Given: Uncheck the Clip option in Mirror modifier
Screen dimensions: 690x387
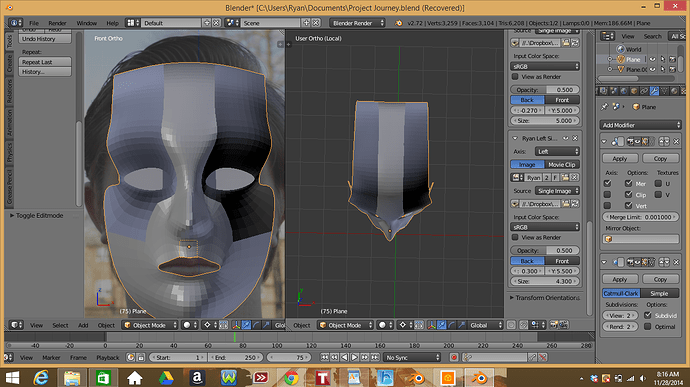Looking at the screenshot, I should (x=628, y=194).
